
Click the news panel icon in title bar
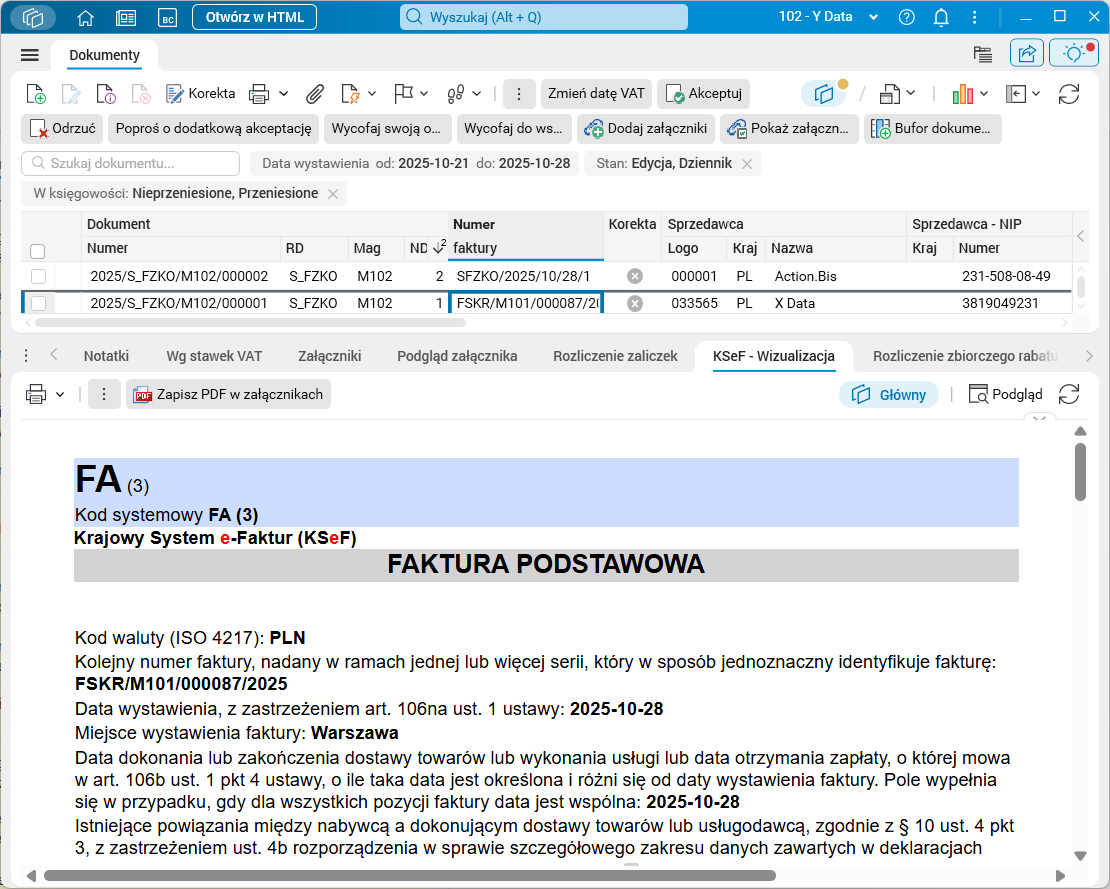pyautogui.click(x=126, y=18)
